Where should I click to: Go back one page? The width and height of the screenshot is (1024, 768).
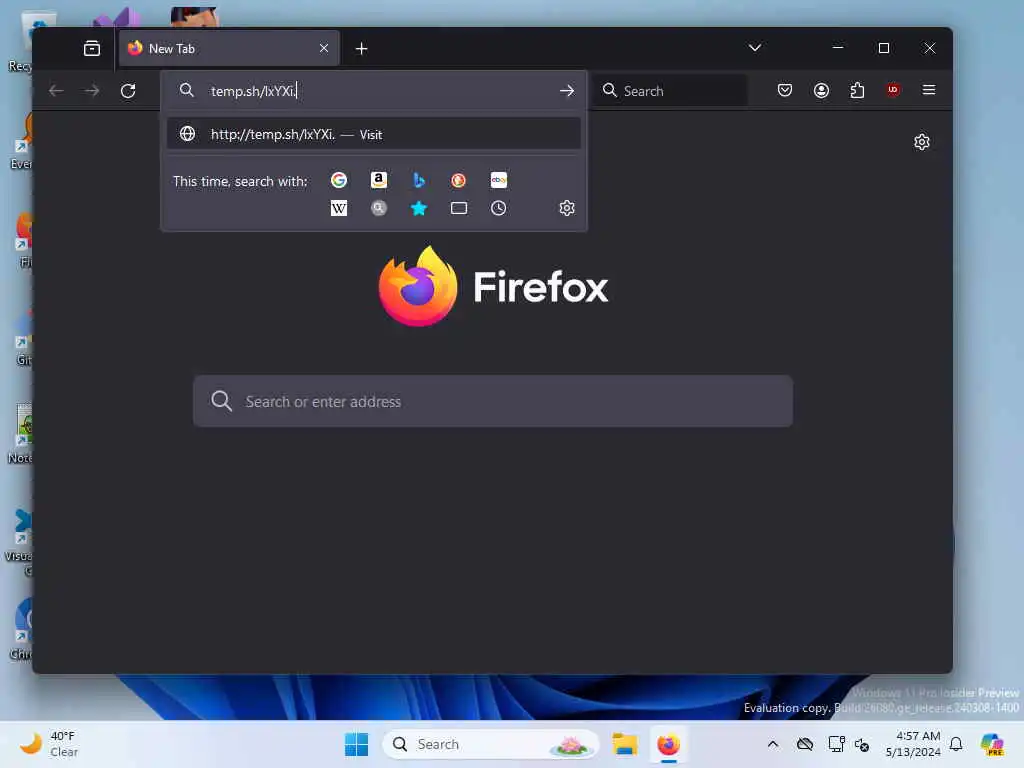pos(56,91)
